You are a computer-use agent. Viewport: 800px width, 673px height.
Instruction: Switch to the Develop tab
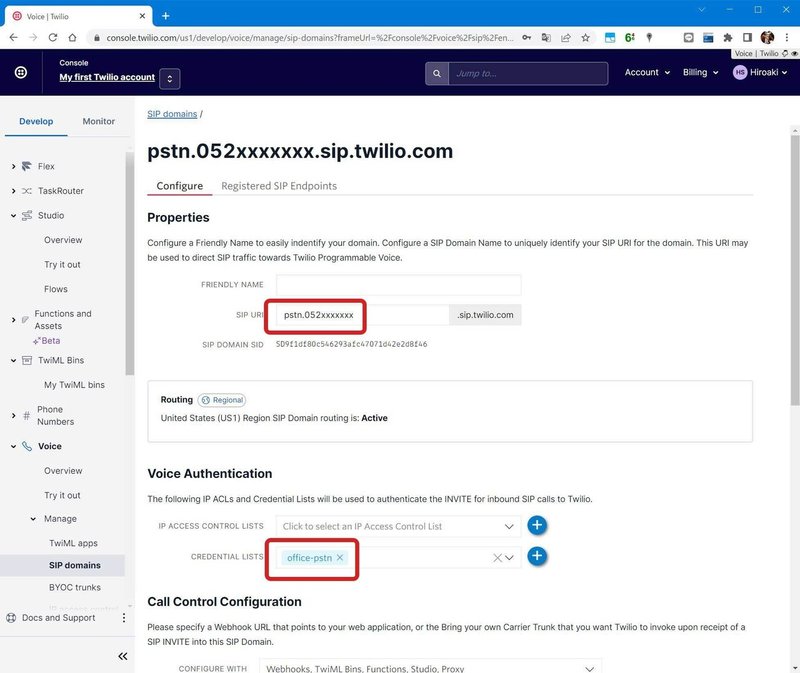click(36, 121)
